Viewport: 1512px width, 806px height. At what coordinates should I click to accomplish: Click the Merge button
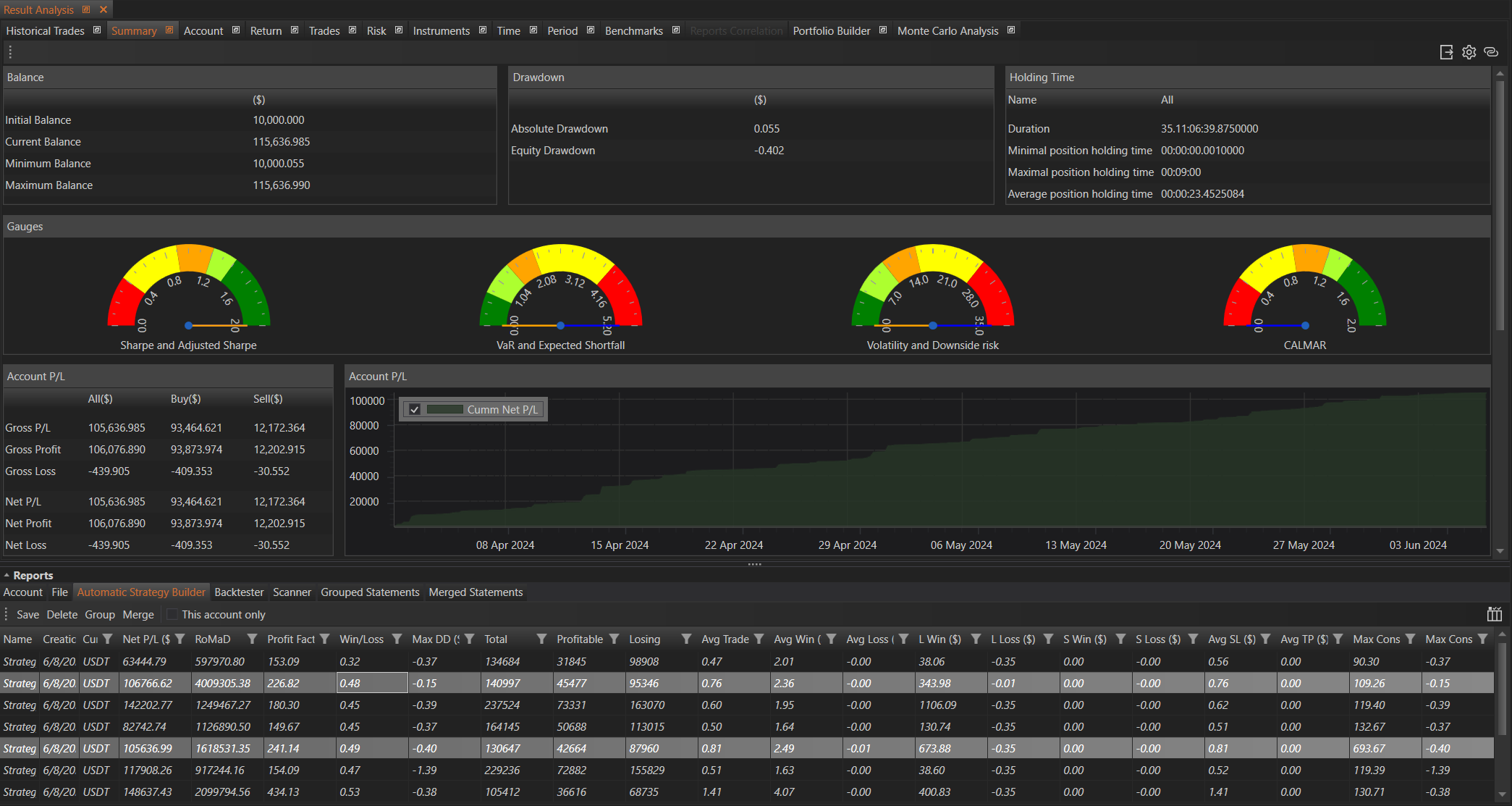[138, 615]
